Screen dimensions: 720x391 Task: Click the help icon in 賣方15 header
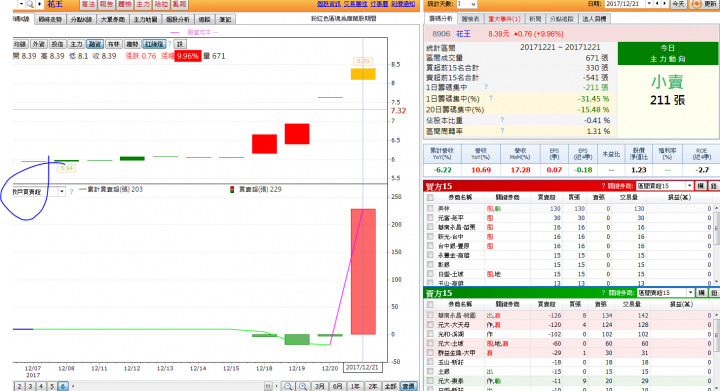click(x=603, y=292)
